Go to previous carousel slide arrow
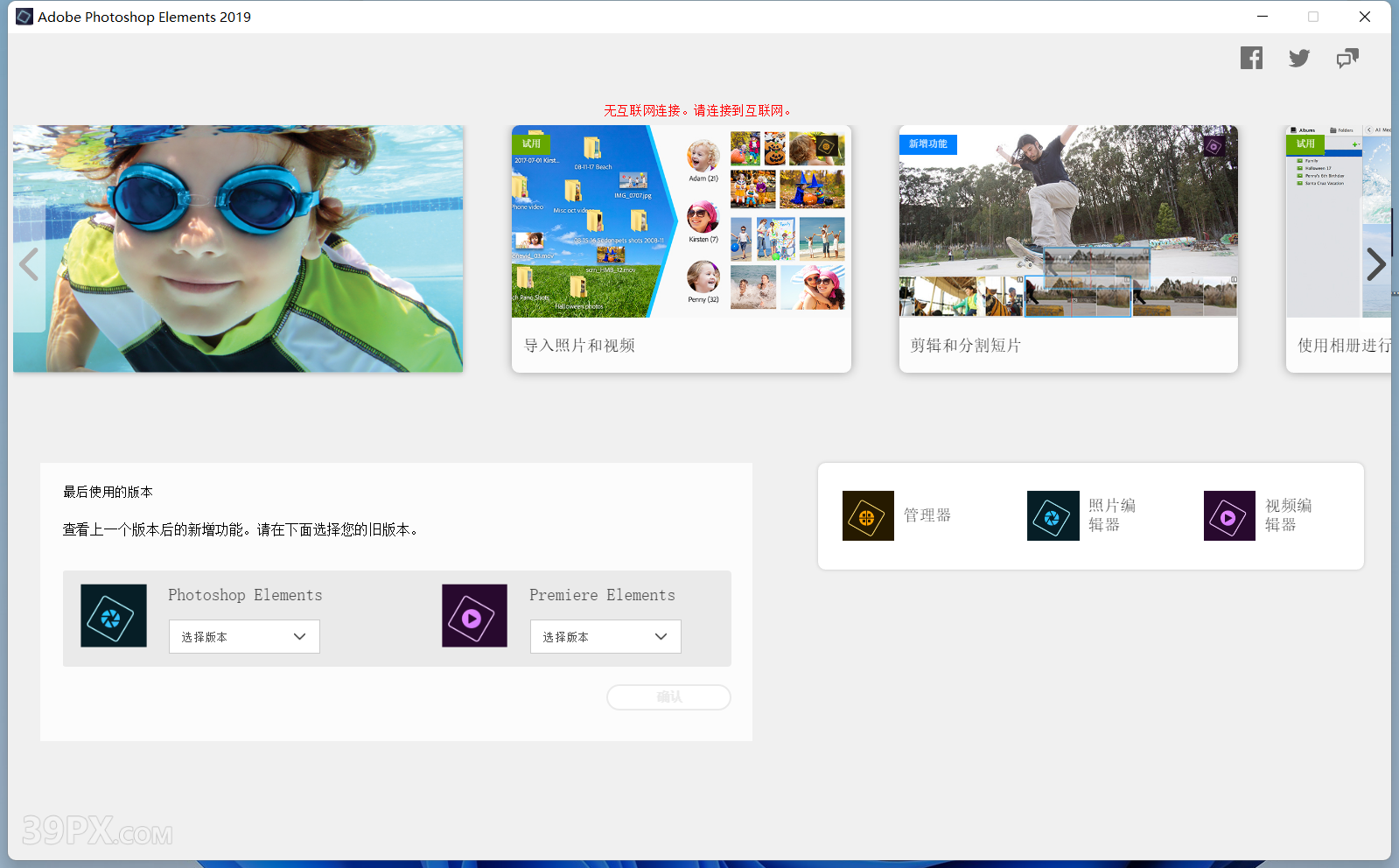 tap(29, 264)
